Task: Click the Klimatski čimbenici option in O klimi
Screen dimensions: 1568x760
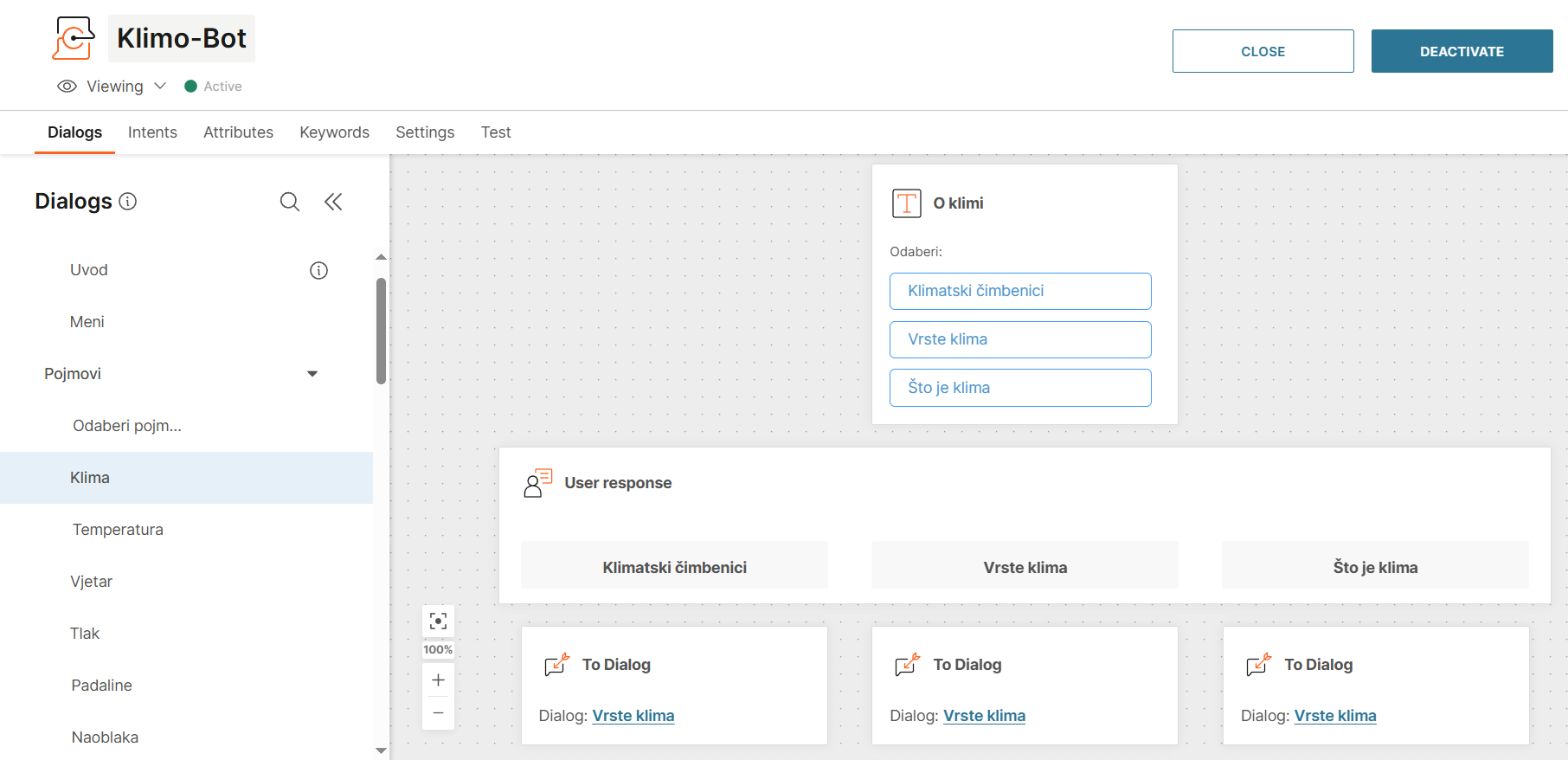Action: click(x=1020, y=291)
